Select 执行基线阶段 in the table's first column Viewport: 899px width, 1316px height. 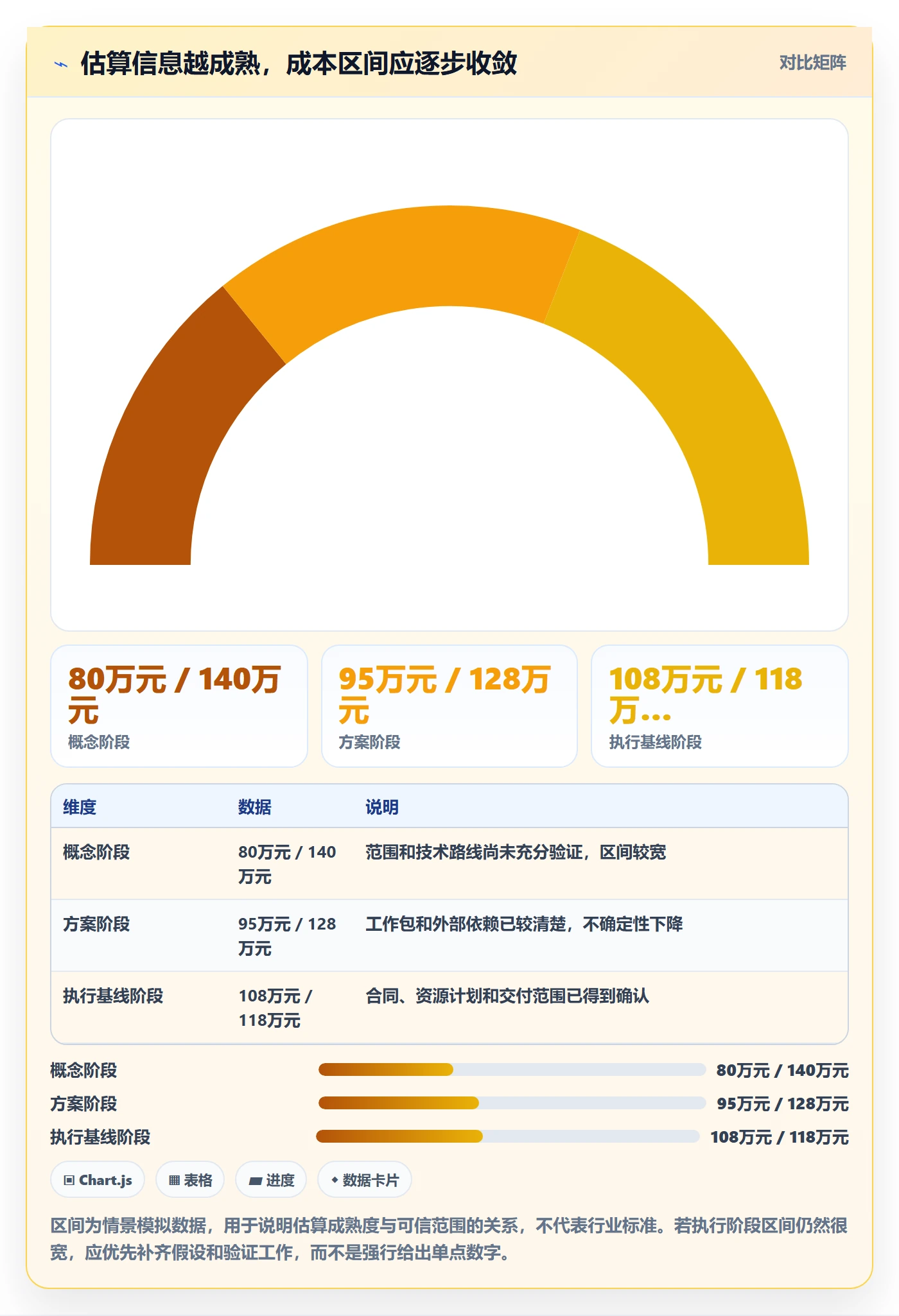tap(113, 996)
